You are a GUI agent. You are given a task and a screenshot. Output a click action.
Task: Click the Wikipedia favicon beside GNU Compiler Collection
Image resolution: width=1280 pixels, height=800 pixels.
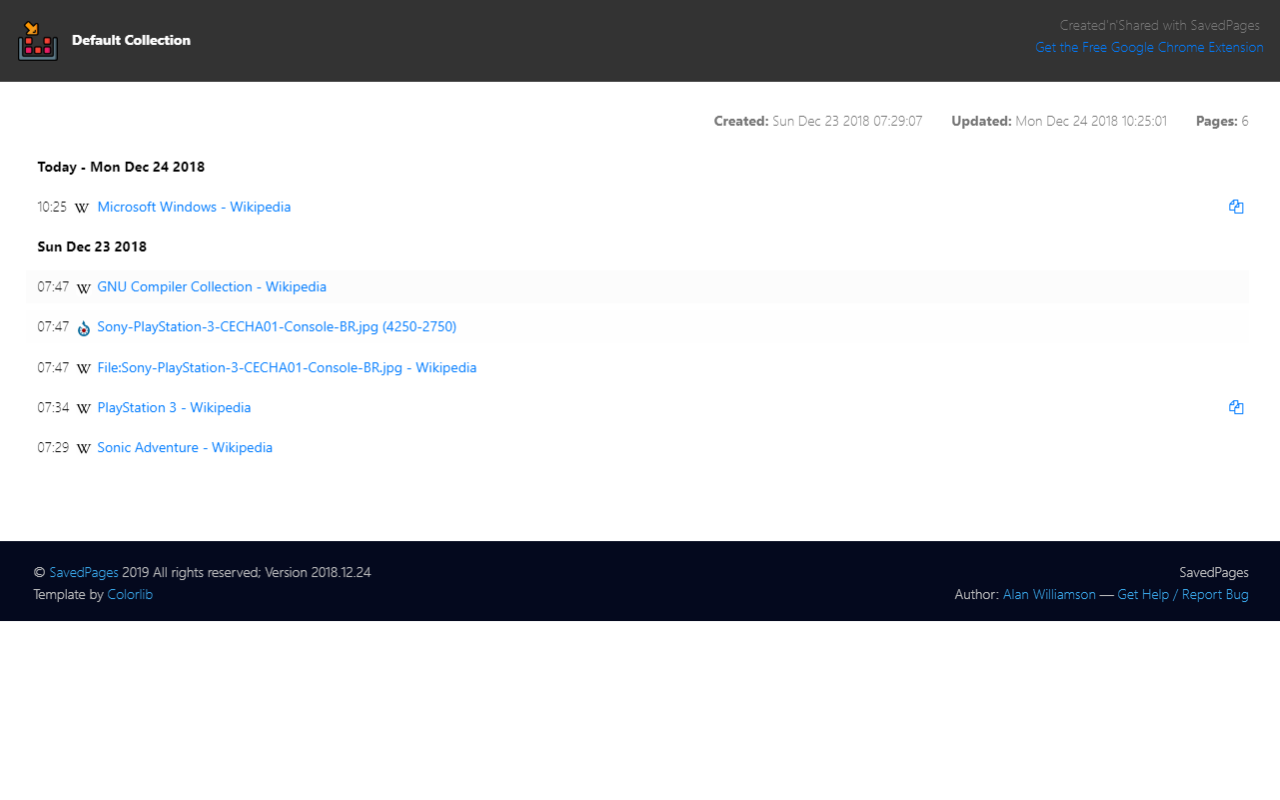coord(84,288)
